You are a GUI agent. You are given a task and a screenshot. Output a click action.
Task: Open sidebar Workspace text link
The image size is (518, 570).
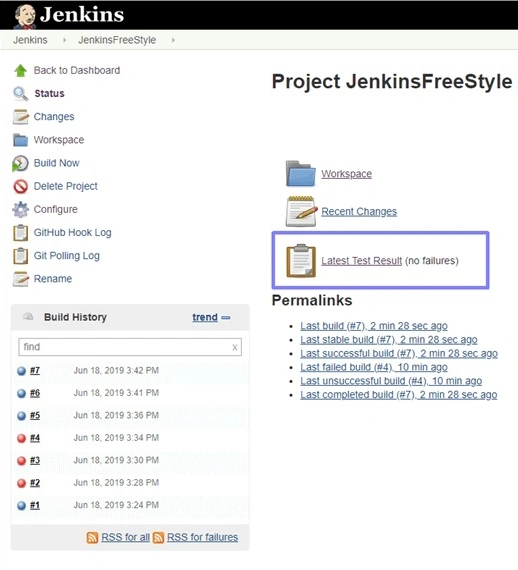(x=59, y=140)
